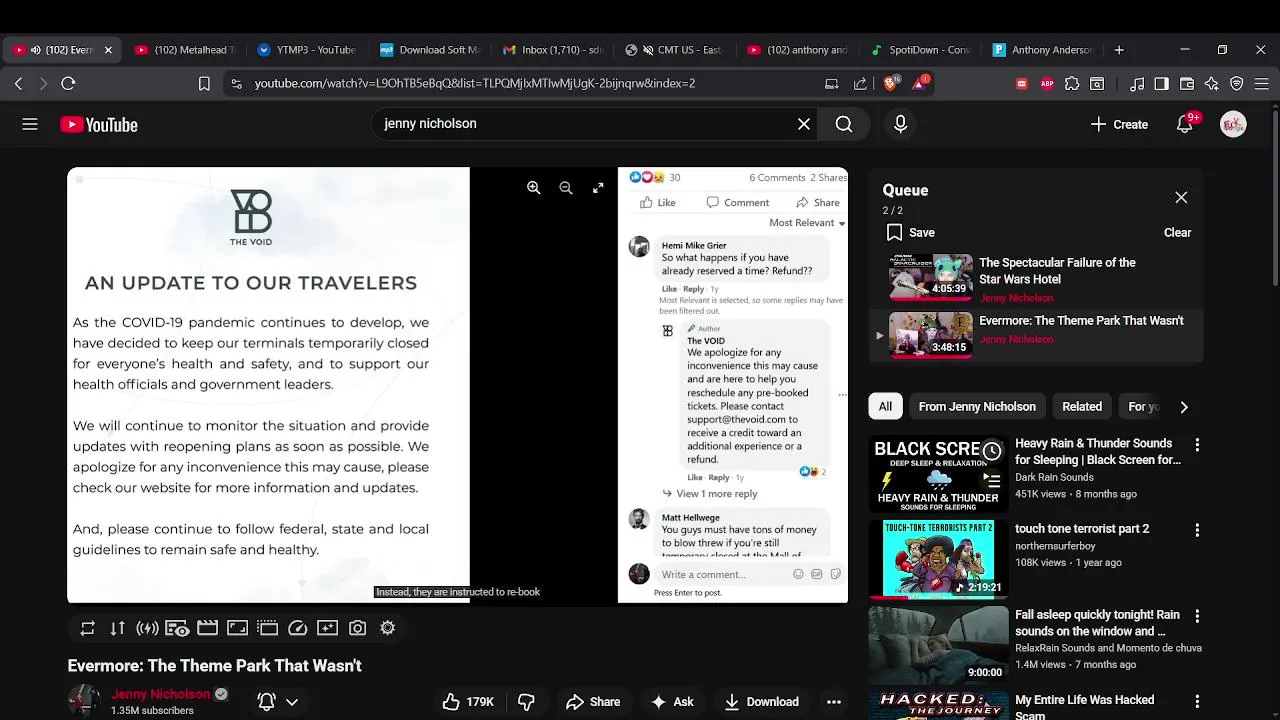Open the ABP Adblock Plus extension
The image size is (1280, 720).
[1047, 84]
